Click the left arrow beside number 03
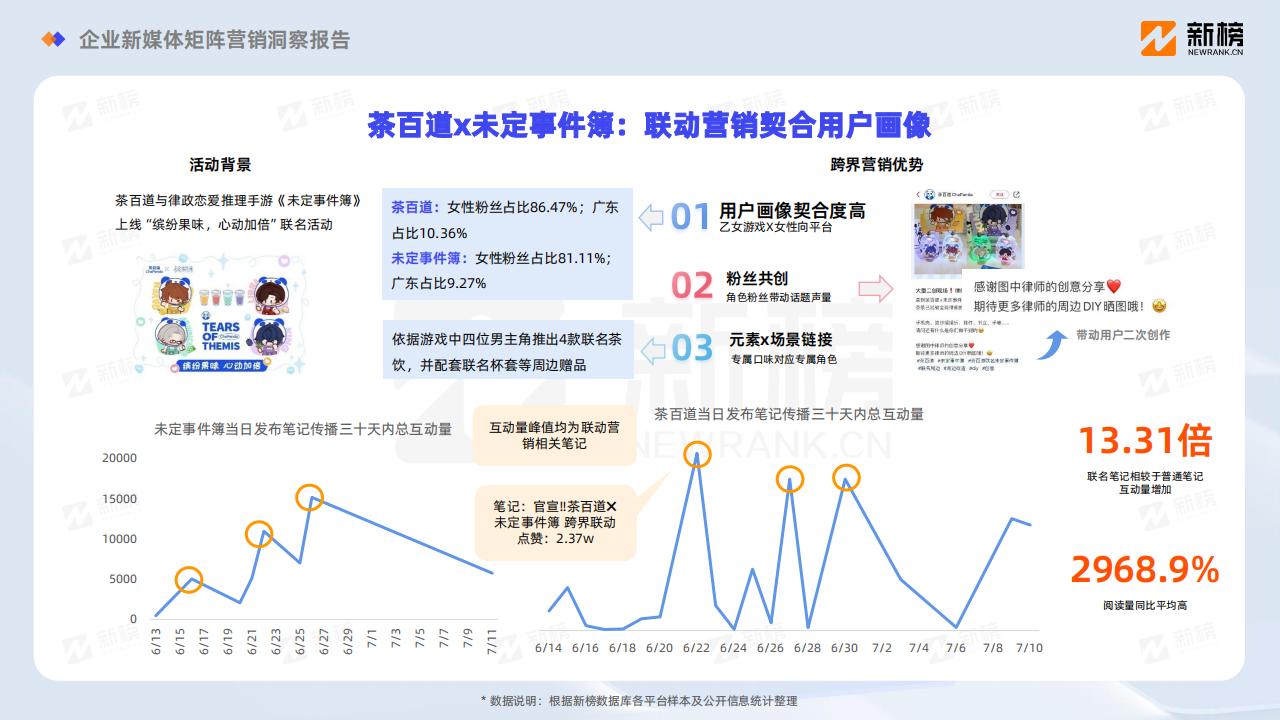Viewport: 1280px width, 720px height. coord(651,349)
